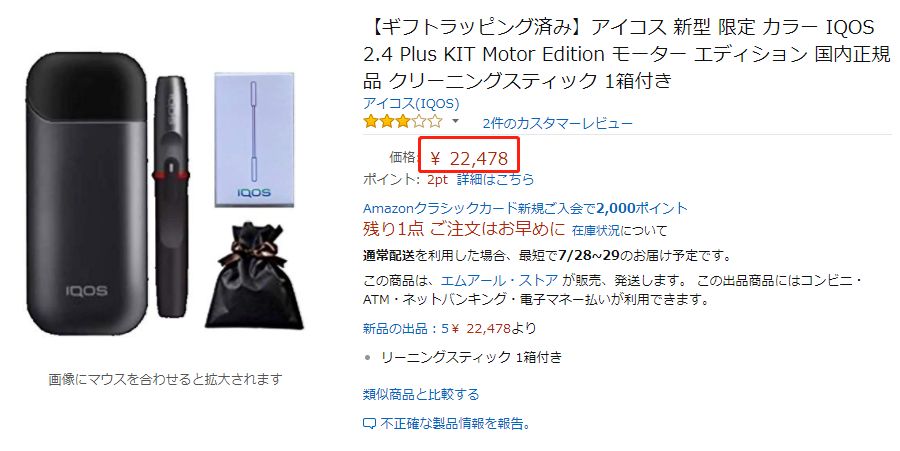Click the 画像にマウスを合わせると拡大されます caption
This screenshot has width=900, height=451.
[165, 379]
